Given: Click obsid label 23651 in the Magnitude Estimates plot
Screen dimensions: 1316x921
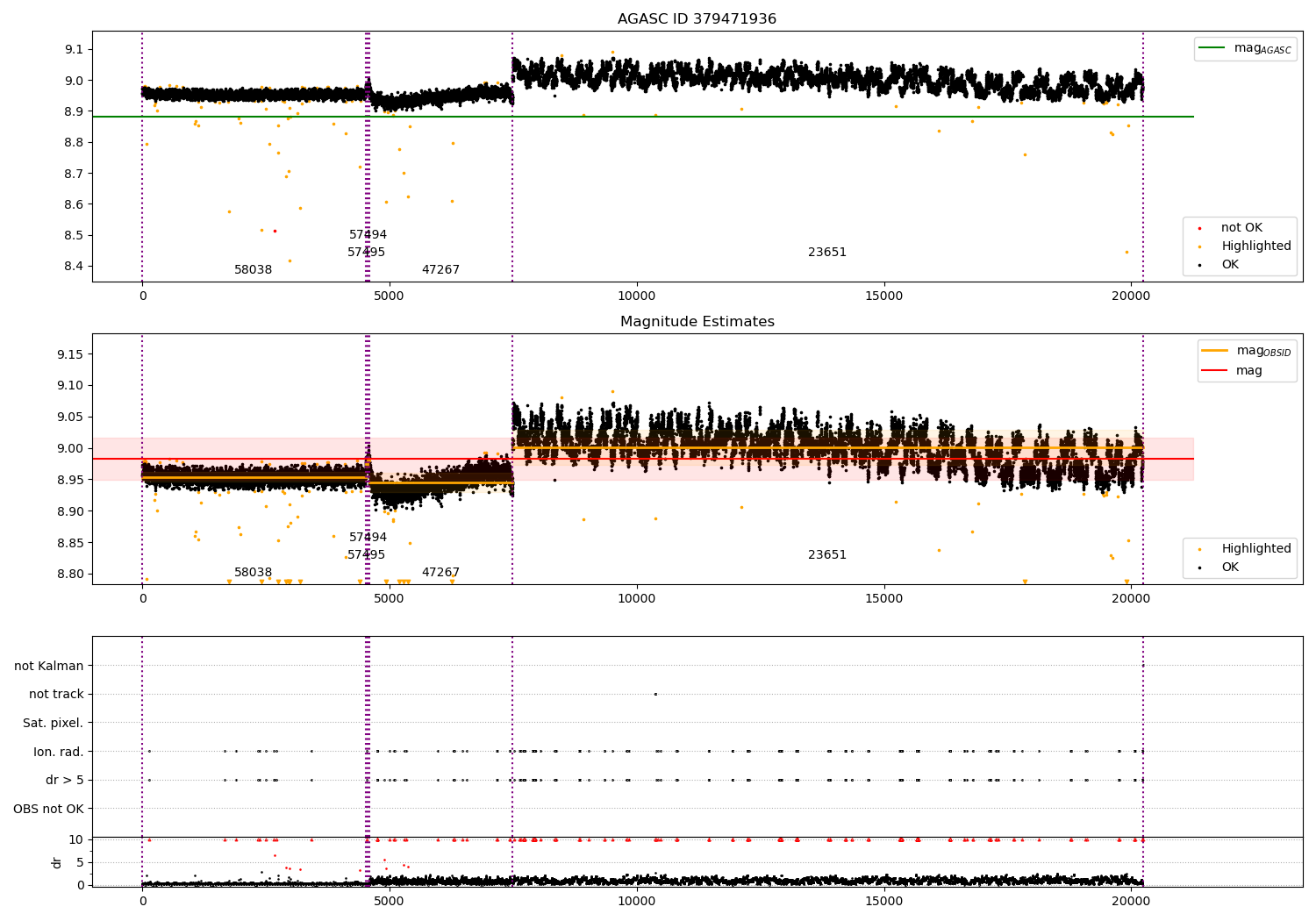Looking at the screenshot, I should (x=827, y=555).
